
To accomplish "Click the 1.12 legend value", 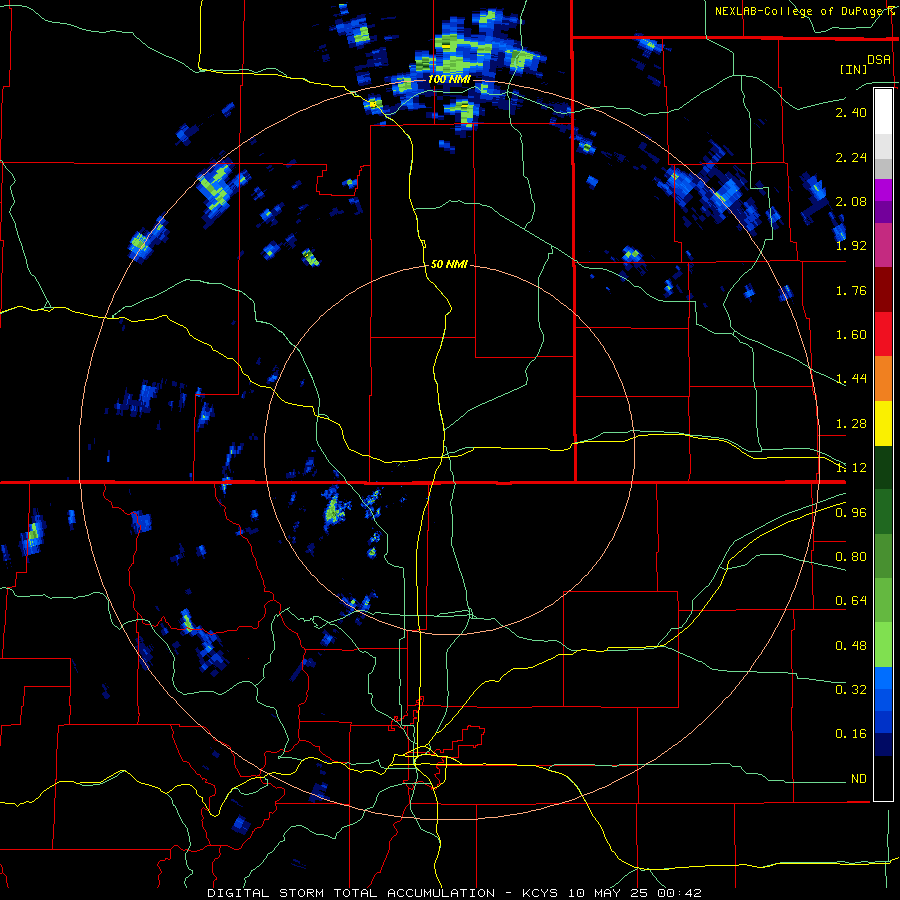I will pyautogui.click(x=851, y=468).
